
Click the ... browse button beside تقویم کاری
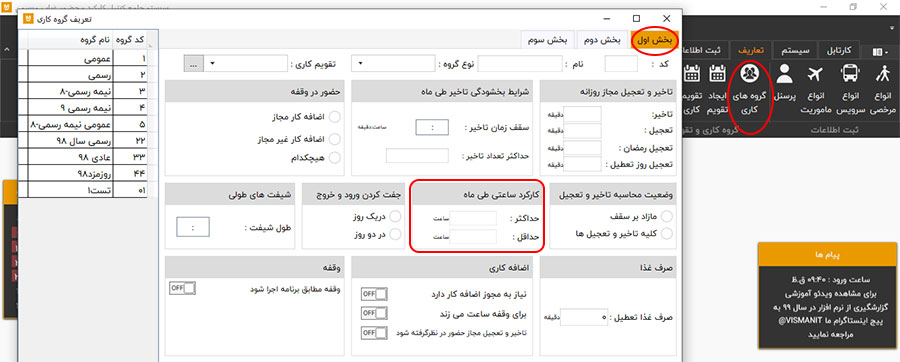[193, 64]
